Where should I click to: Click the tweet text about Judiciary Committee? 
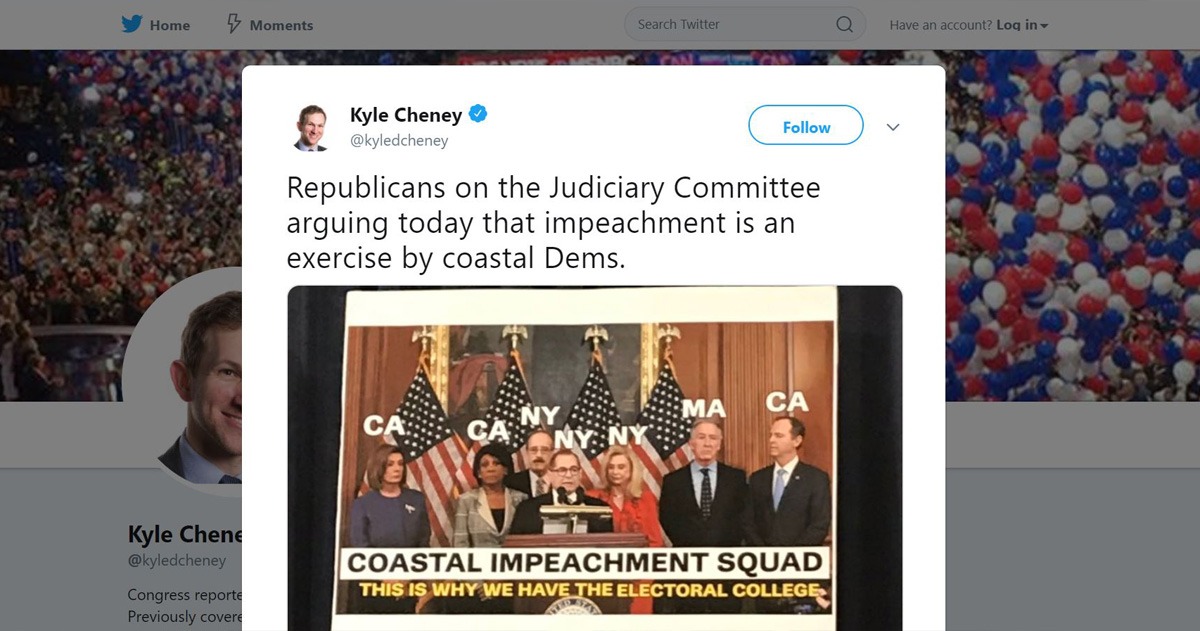pos(553,223)
